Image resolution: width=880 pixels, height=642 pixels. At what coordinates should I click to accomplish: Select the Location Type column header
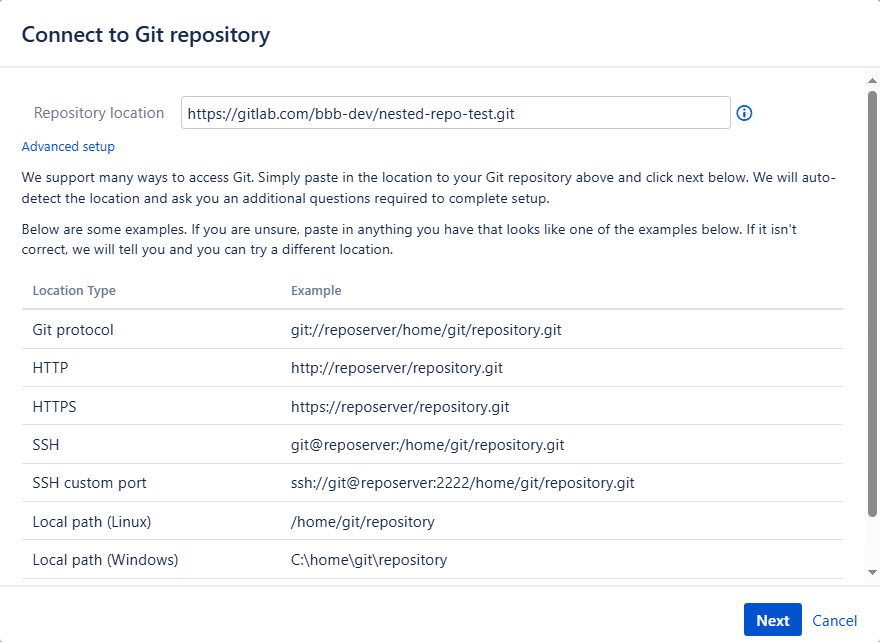pos(74,291)
